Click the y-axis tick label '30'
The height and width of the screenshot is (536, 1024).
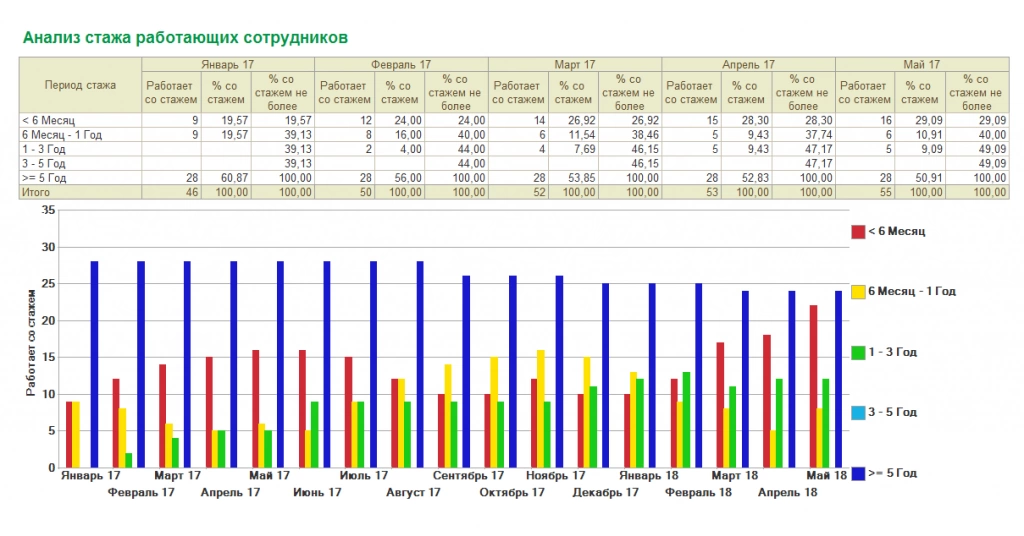pyautogui.click(x=48, y=247)
